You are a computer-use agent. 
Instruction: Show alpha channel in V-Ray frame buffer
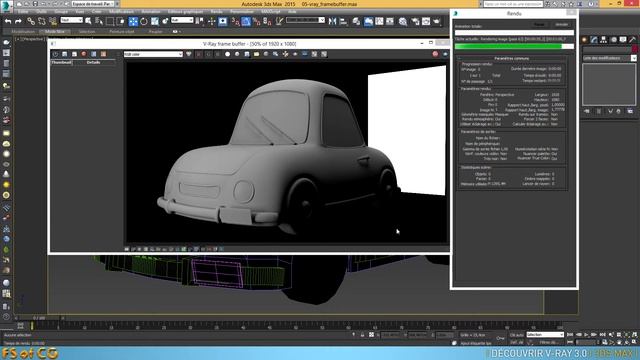pos(227,54)
